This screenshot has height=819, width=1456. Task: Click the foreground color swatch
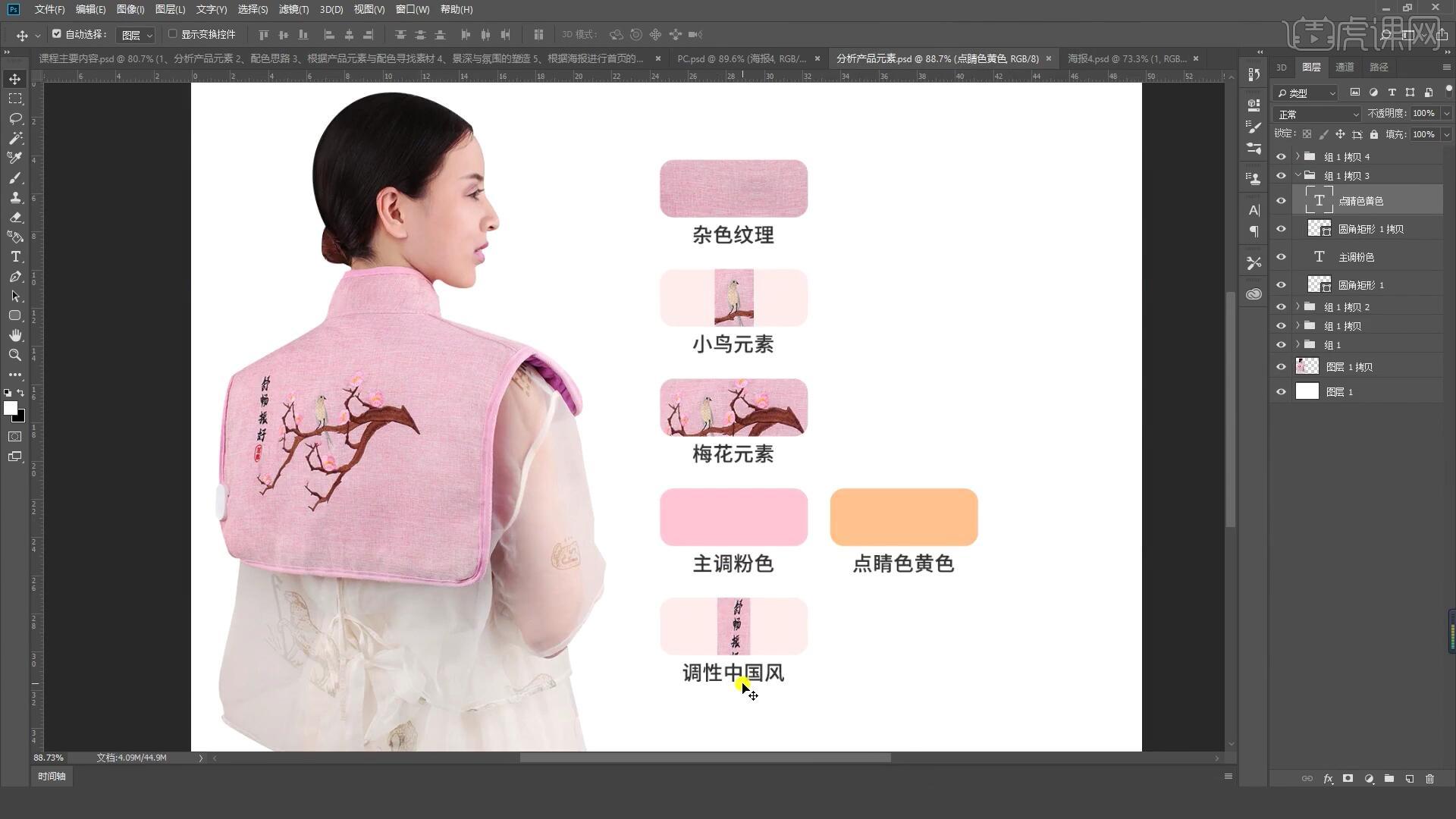10,408
